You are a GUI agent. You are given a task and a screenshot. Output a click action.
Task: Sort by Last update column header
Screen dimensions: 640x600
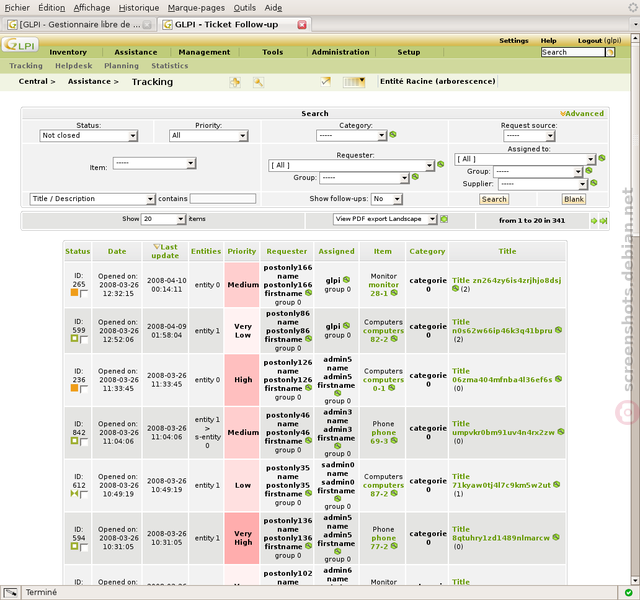(165, 251)
